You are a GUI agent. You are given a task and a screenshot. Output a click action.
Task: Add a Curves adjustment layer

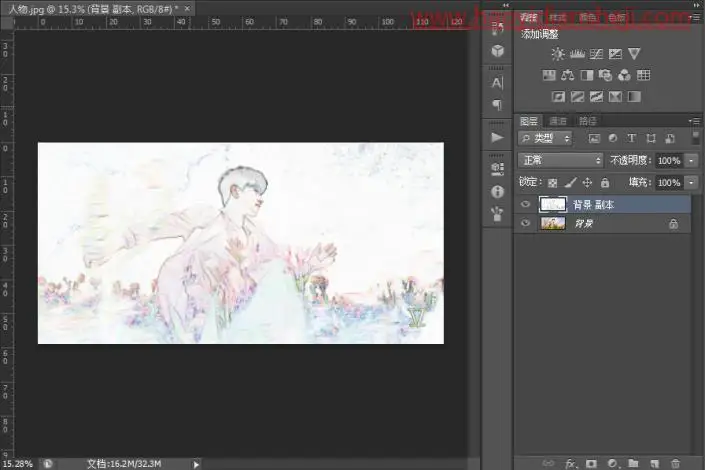pos(596,54)
